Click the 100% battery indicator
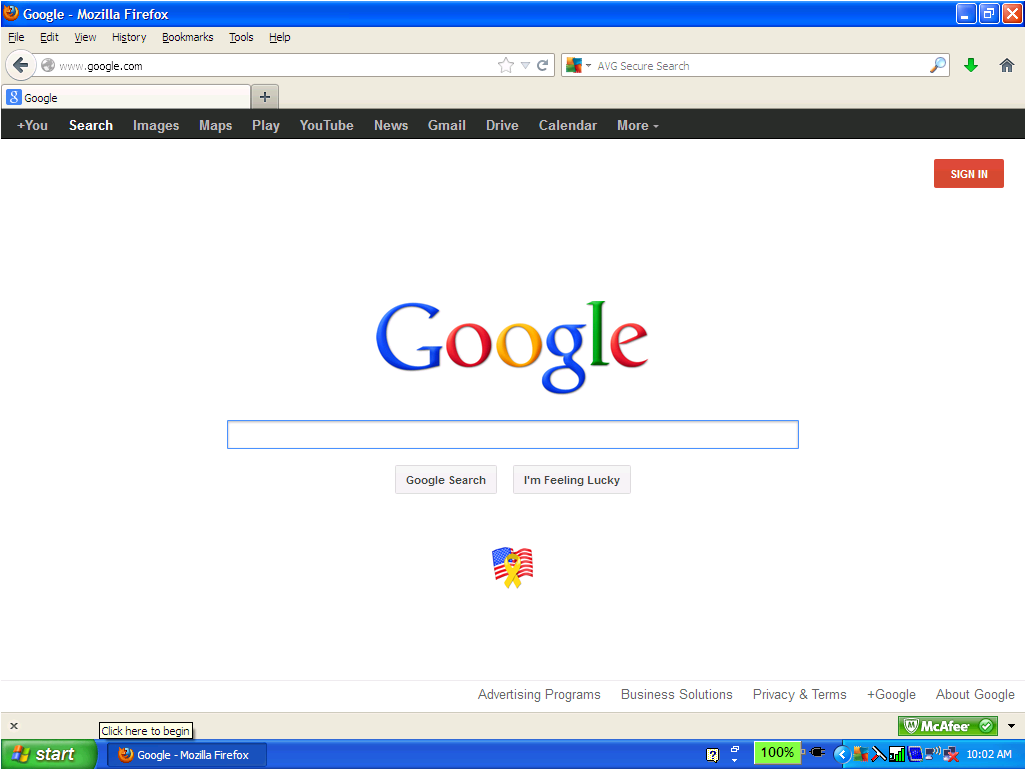The height and width of the screenshot is (770, 1026). pos(777,752)
